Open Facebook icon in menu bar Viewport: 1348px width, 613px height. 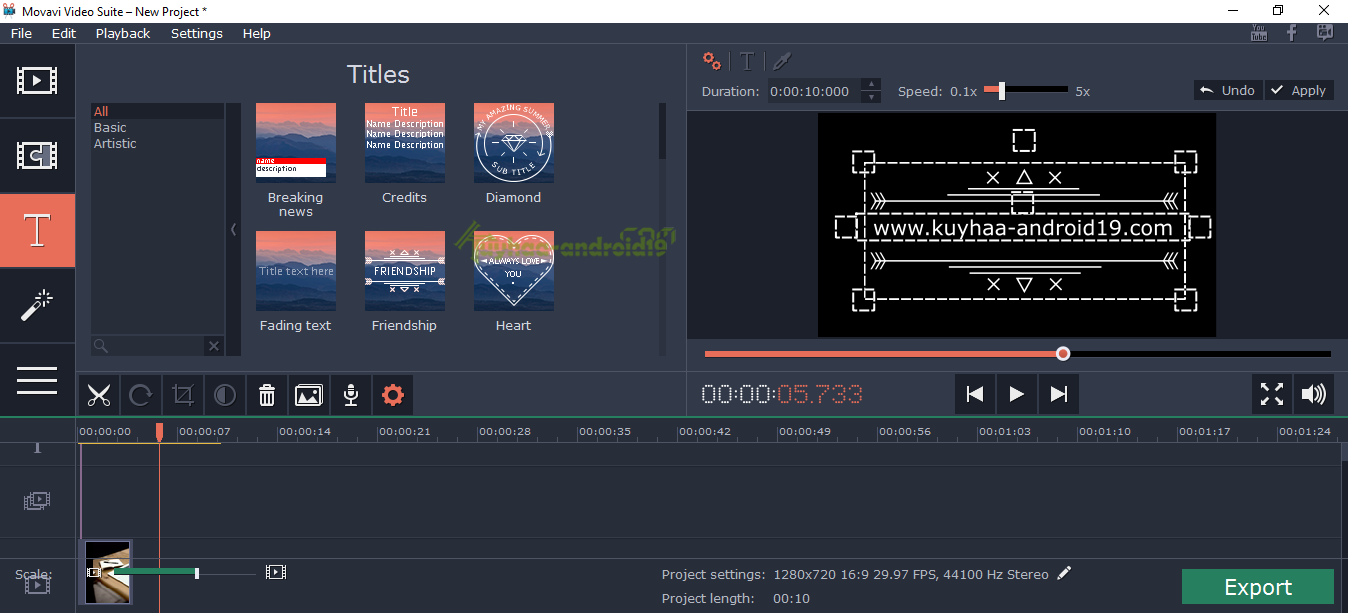(1291, 33)
